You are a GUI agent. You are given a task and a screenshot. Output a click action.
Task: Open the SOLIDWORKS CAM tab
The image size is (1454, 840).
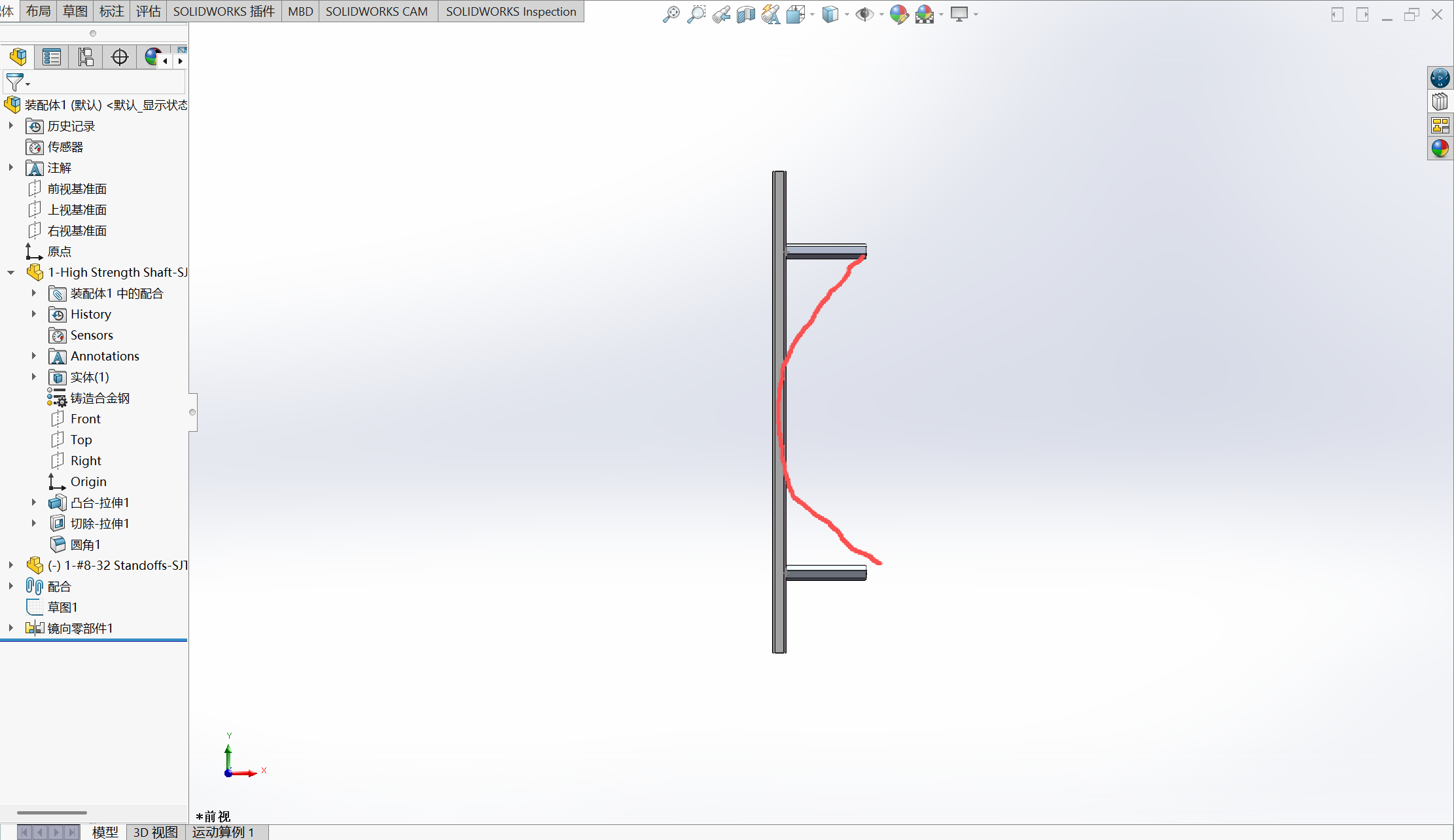[377, 11]
